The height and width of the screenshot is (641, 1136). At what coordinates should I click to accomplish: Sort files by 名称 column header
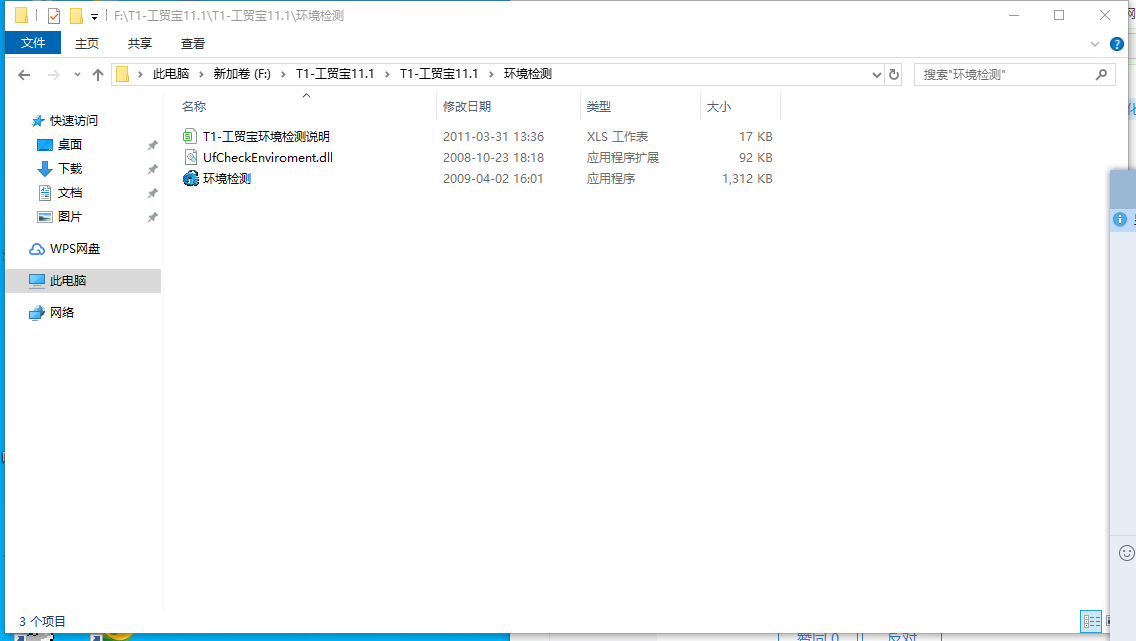[194, 106]
